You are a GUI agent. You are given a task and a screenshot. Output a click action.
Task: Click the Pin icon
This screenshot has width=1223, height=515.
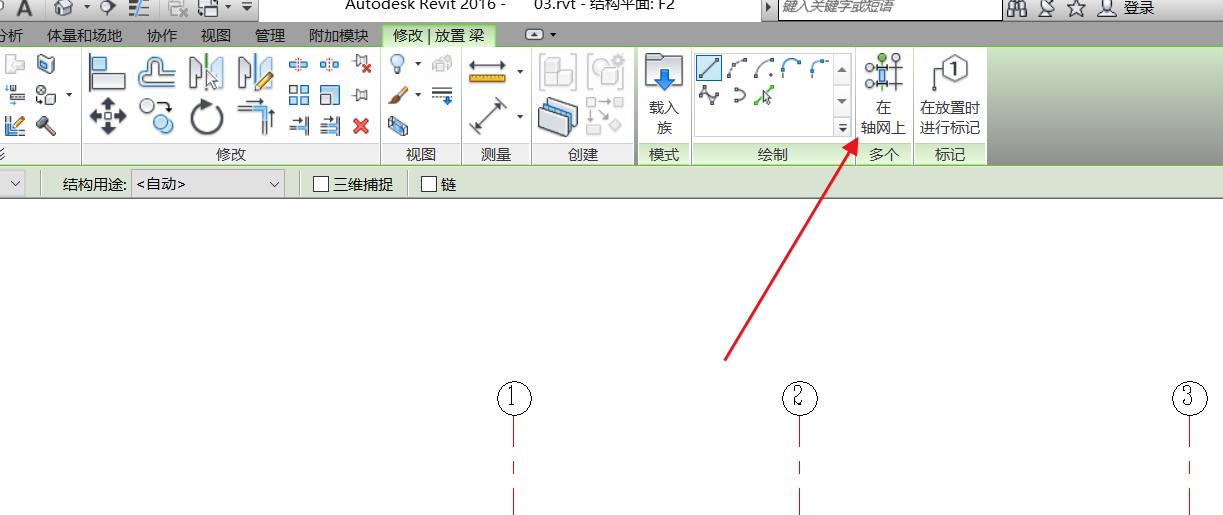click(x=362, y=96)
